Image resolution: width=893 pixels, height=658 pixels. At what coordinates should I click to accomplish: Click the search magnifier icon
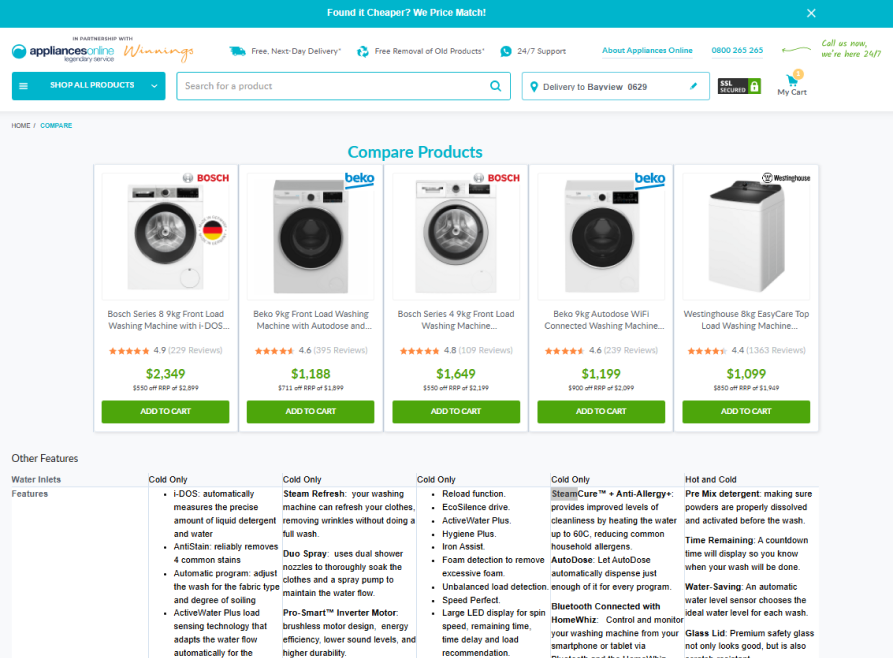[495, 86]
